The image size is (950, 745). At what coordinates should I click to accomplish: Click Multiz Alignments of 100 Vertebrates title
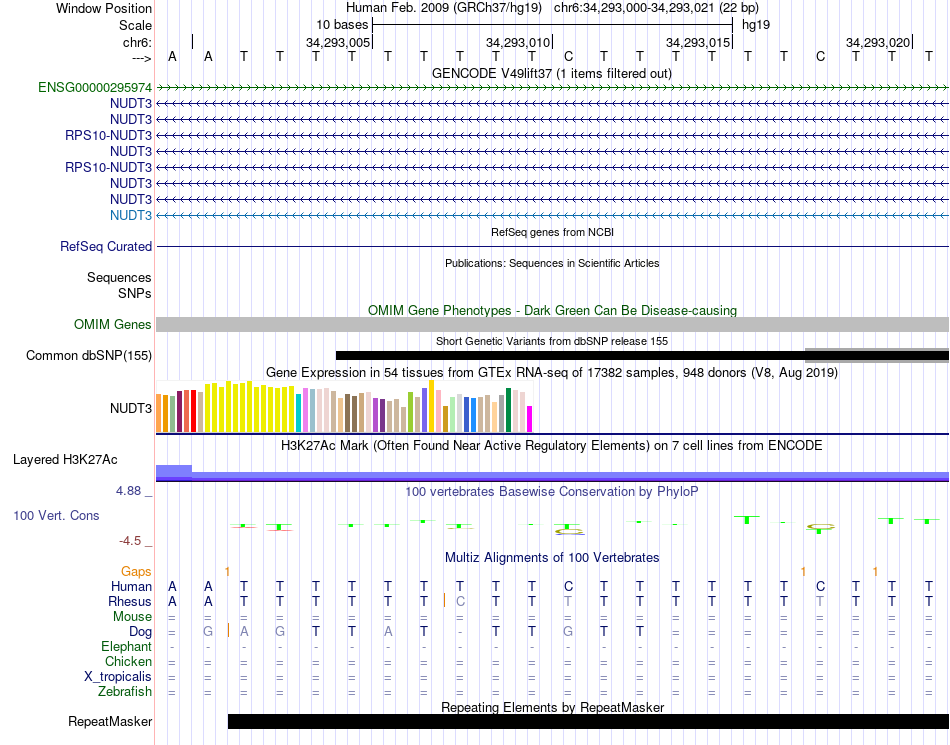[x=552, y=557]
